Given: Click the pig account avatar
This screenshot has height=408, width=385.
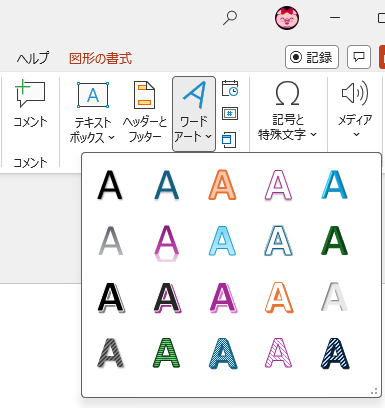Looking at the screenshot, I should 287,18.
